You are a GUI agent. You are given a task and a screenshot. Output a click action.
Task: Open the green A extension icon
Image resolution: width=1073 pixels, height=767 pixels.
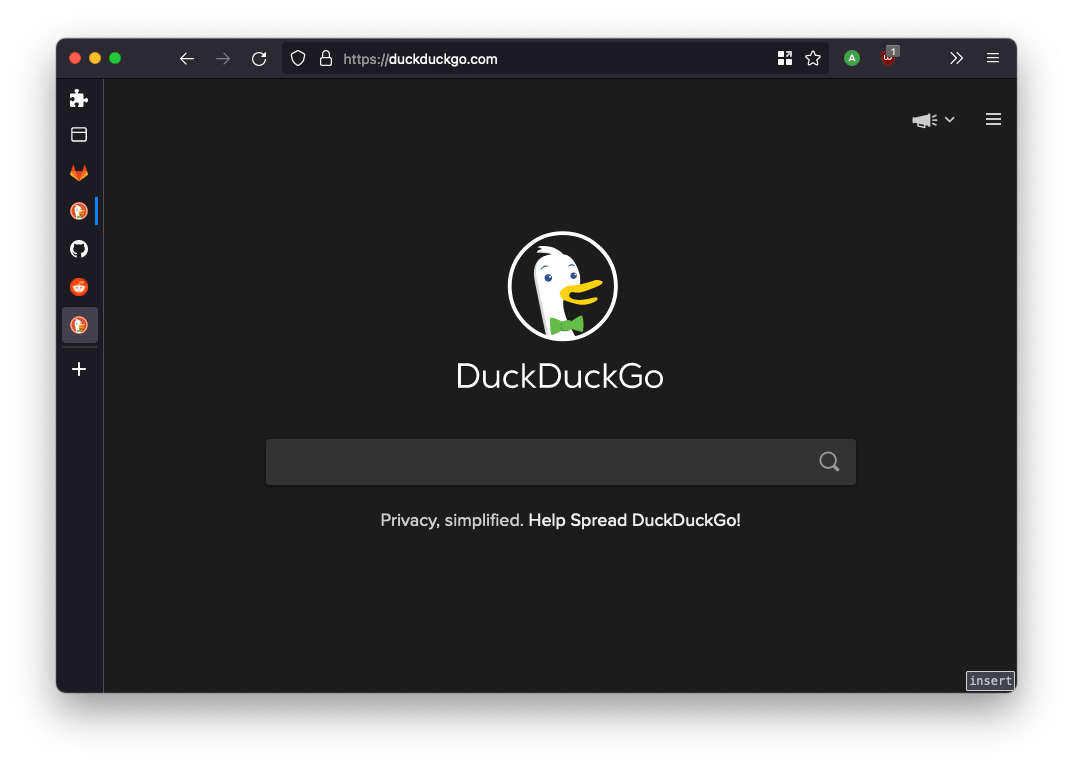point(852,58)
